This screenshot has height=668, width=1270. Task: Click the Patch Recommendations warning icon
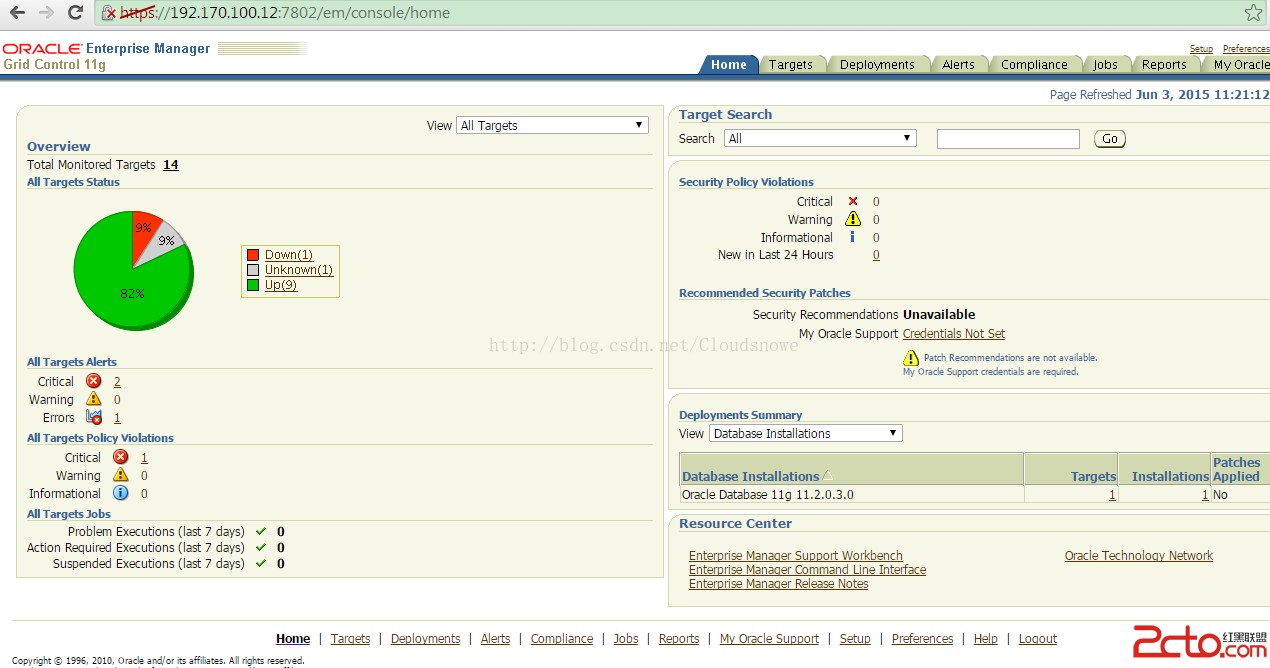[x=911, y=357]
